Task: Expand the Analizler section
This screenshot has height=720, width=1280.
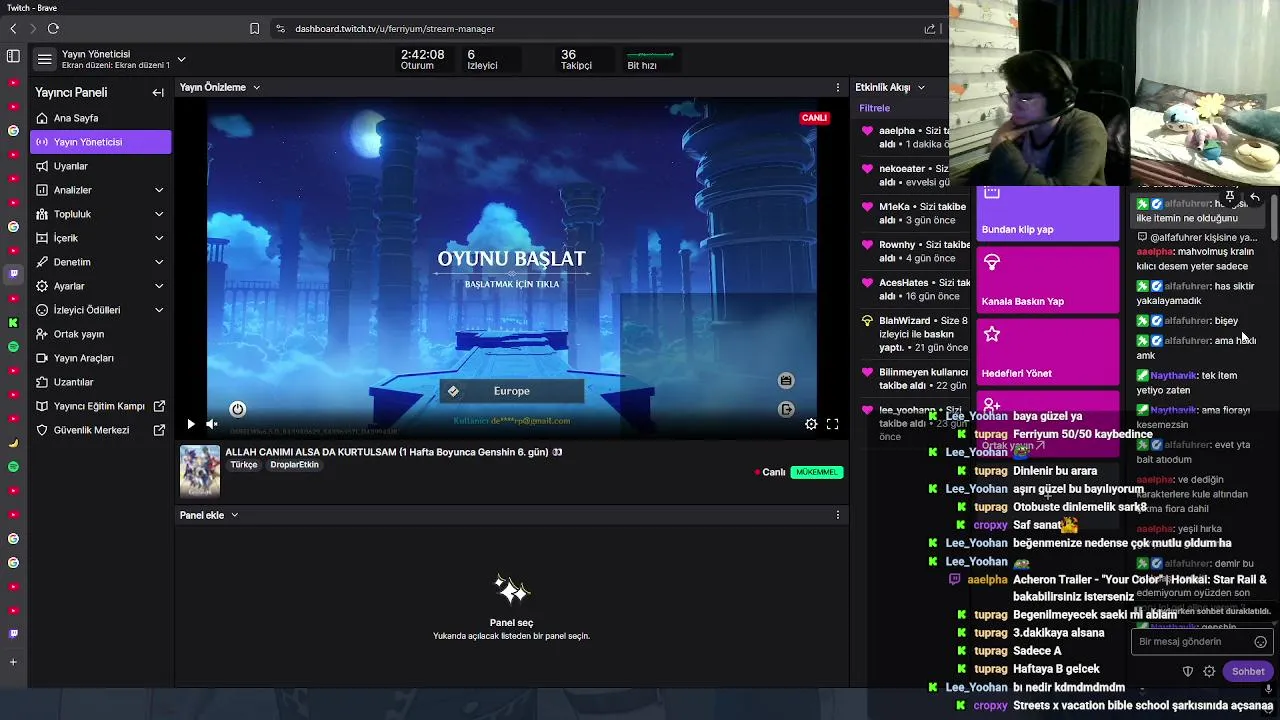Action: pos(100,190)
